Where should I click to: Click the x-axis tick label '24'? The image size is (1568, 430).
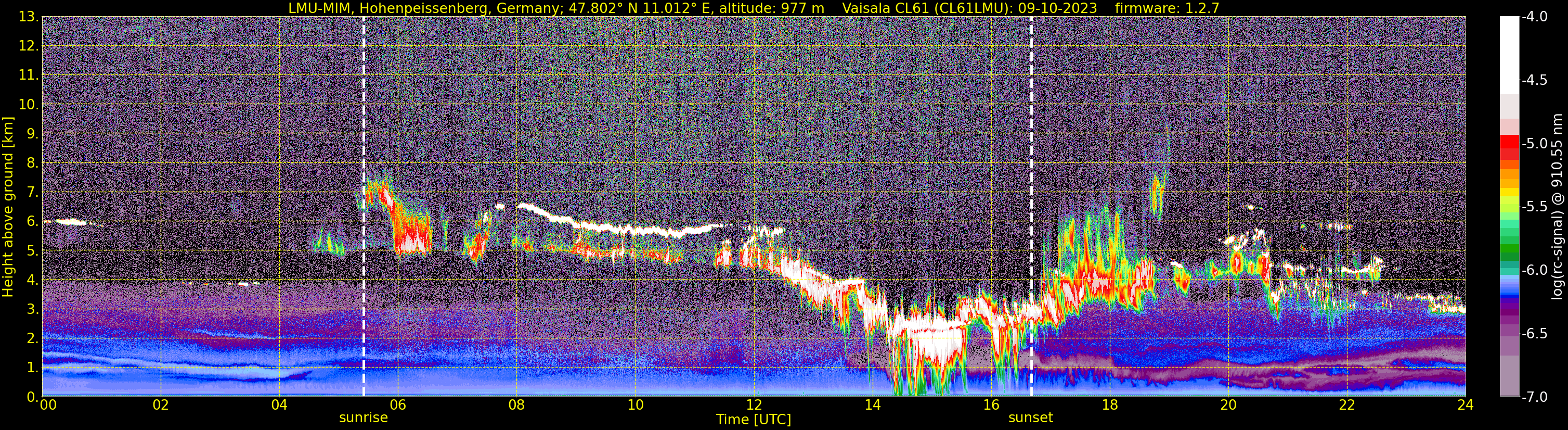tap(1466, 405)
